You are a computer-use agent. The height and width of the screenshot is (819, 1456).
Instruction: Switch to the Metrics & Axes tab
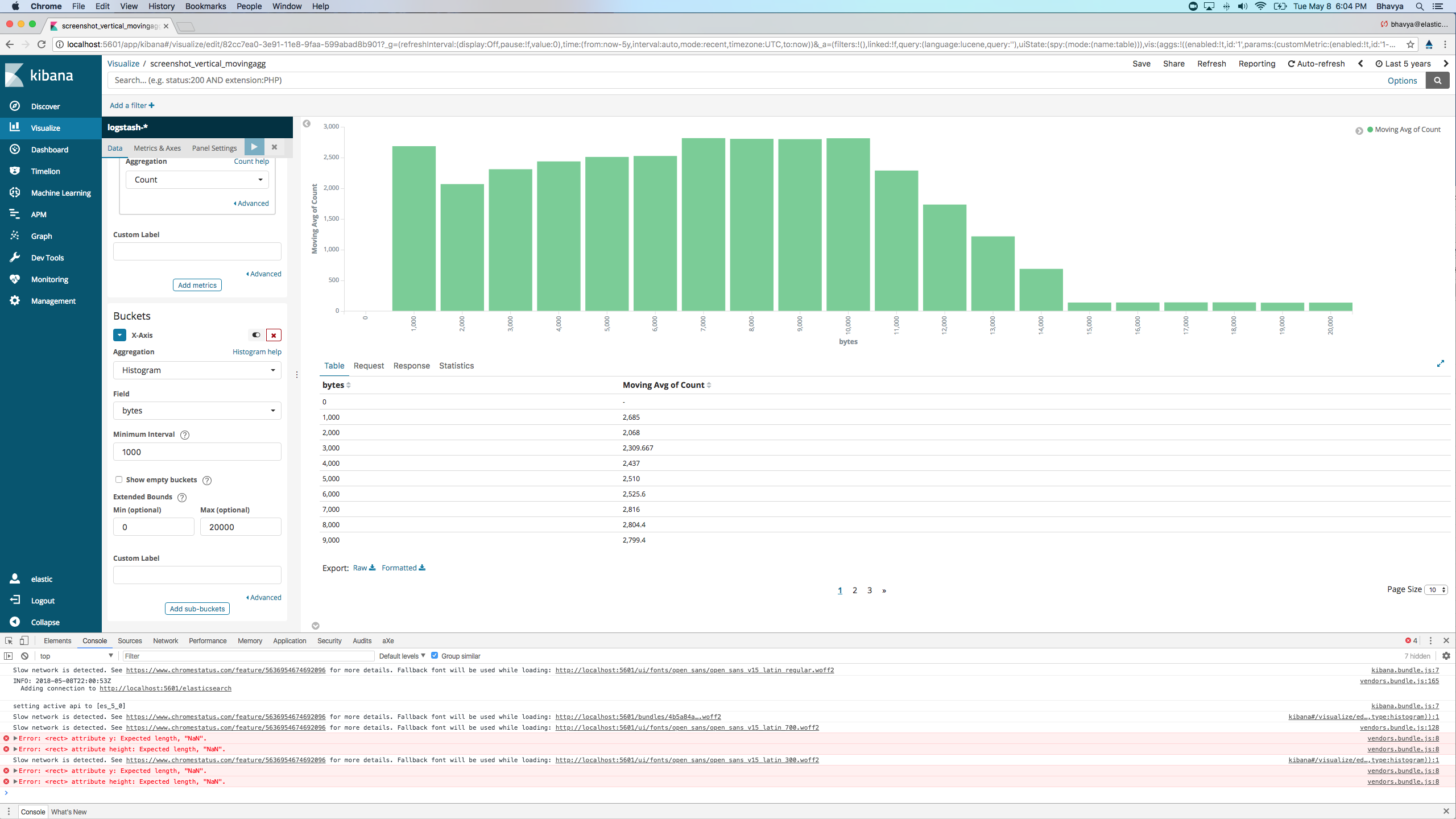coord(157,148)
